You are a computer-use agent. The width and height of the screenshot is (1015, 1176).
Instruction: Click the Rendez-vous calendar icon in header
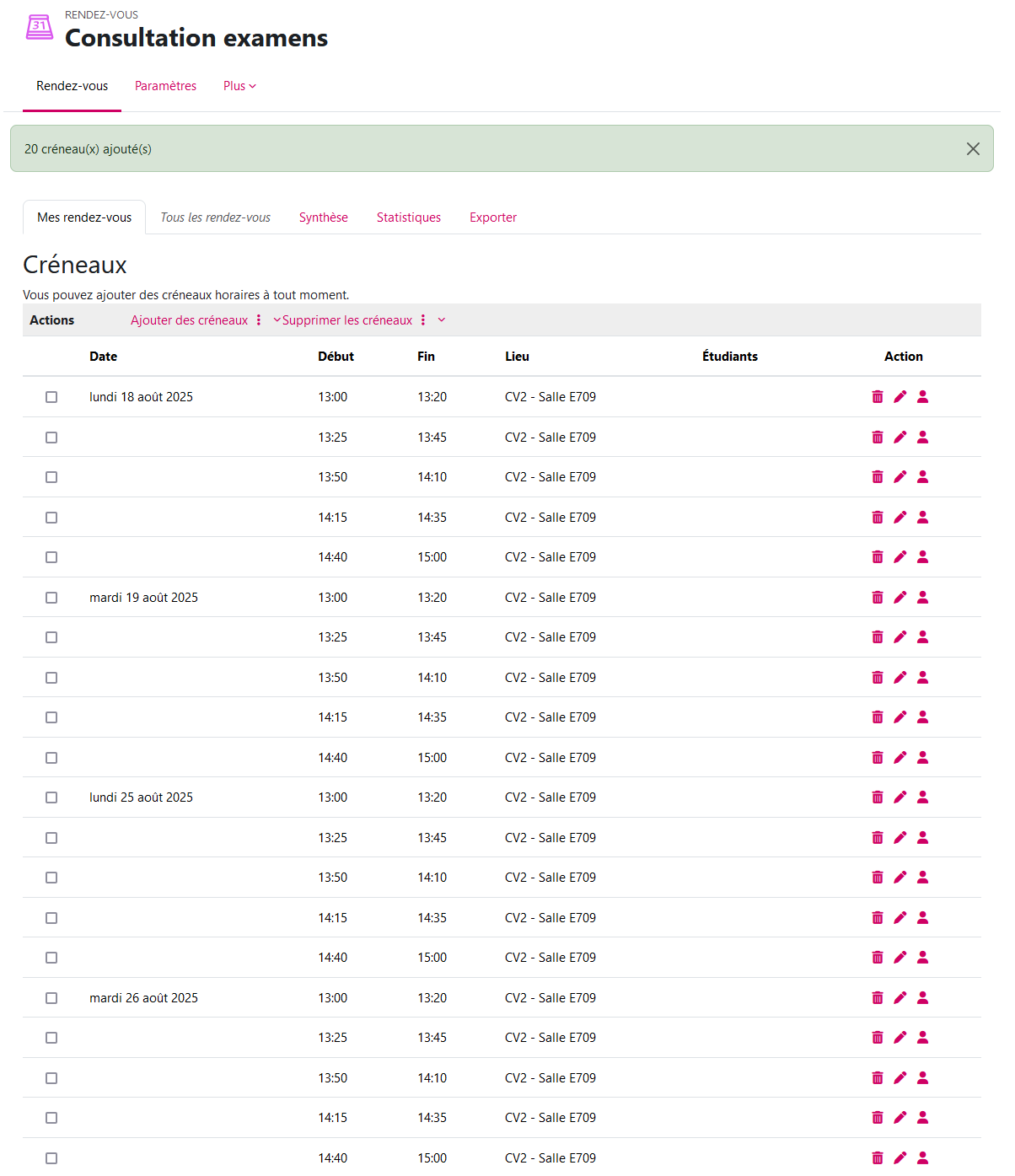click(x=40, y=28)
